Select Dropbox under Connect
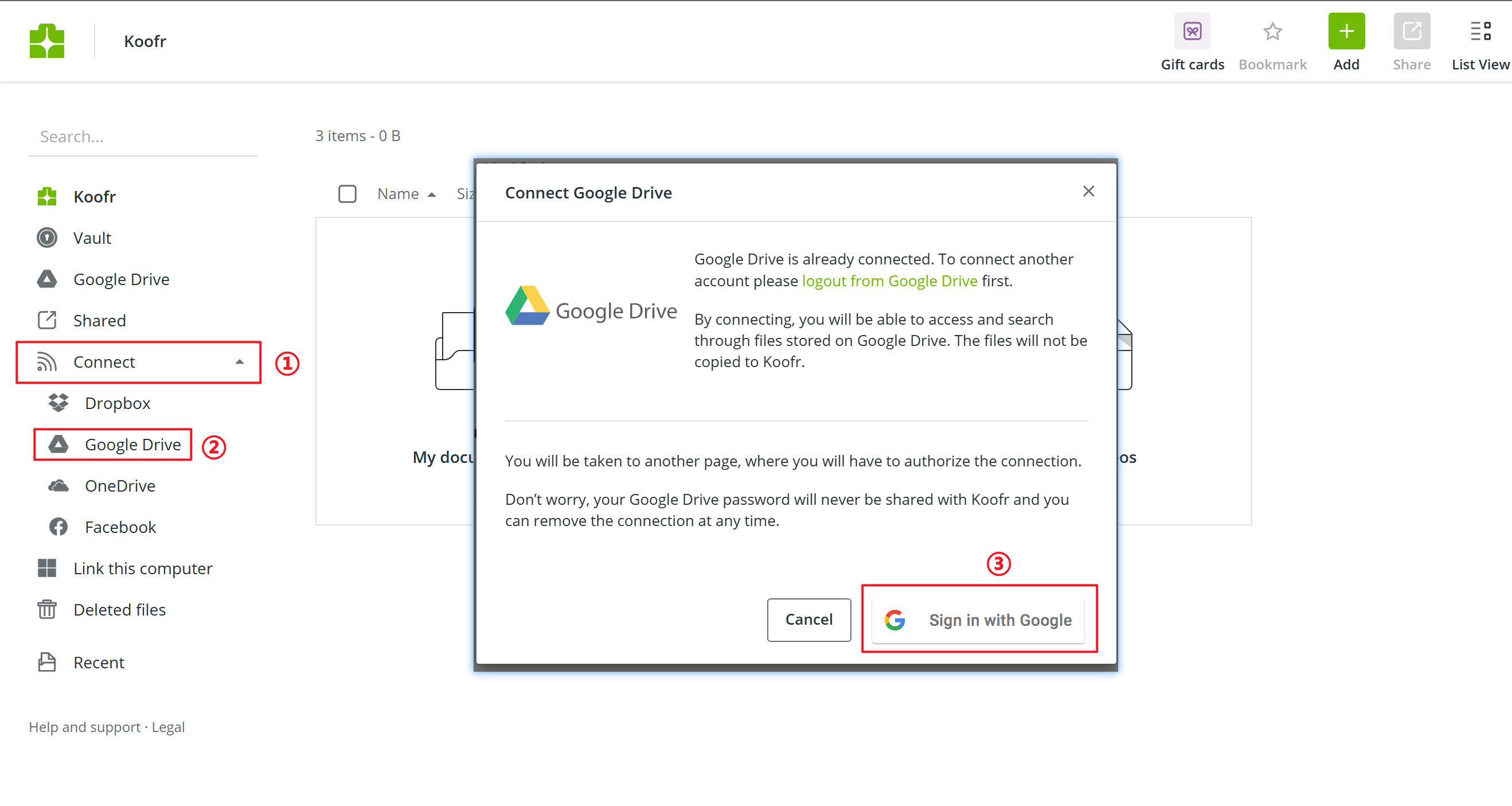 pyautogui.click(x=117, y=403)
